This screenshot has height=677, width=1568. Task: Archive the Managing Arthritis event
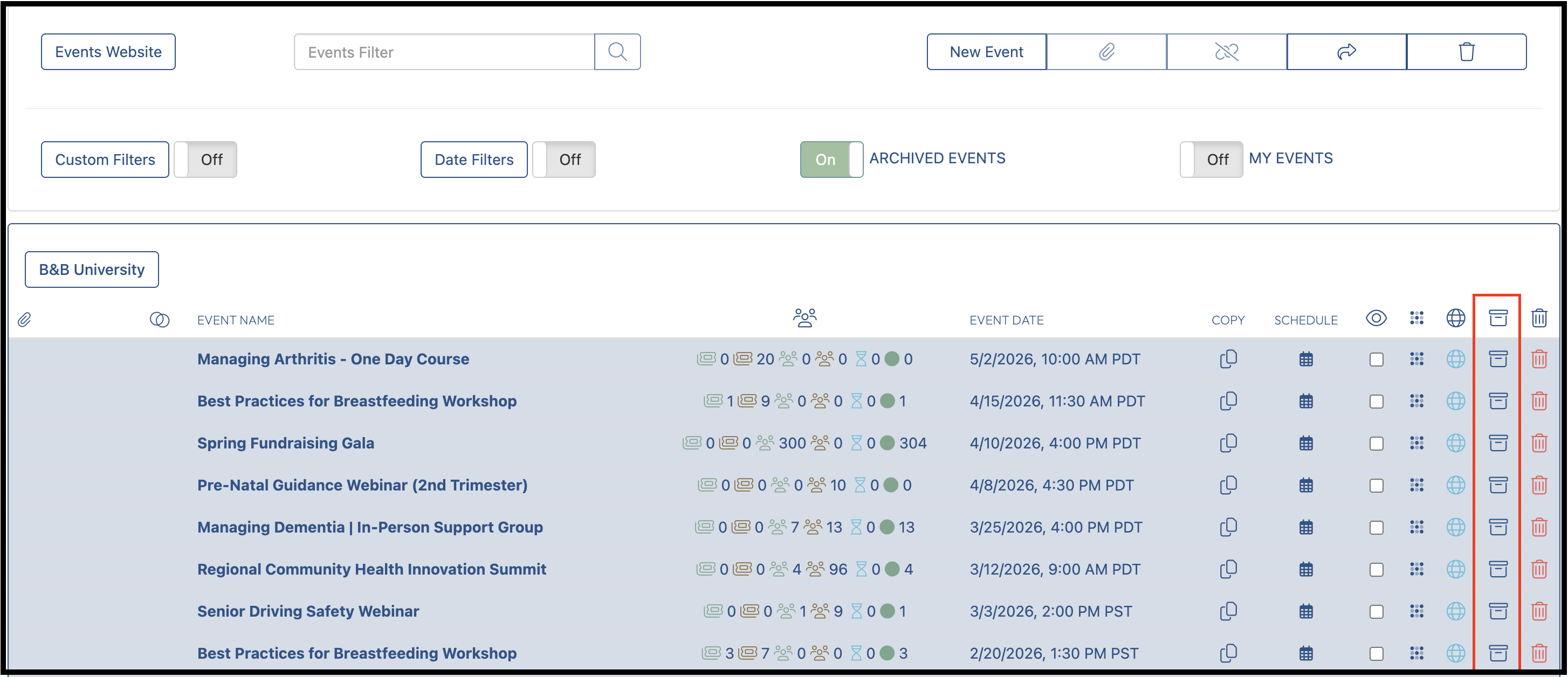(1498, 359)
